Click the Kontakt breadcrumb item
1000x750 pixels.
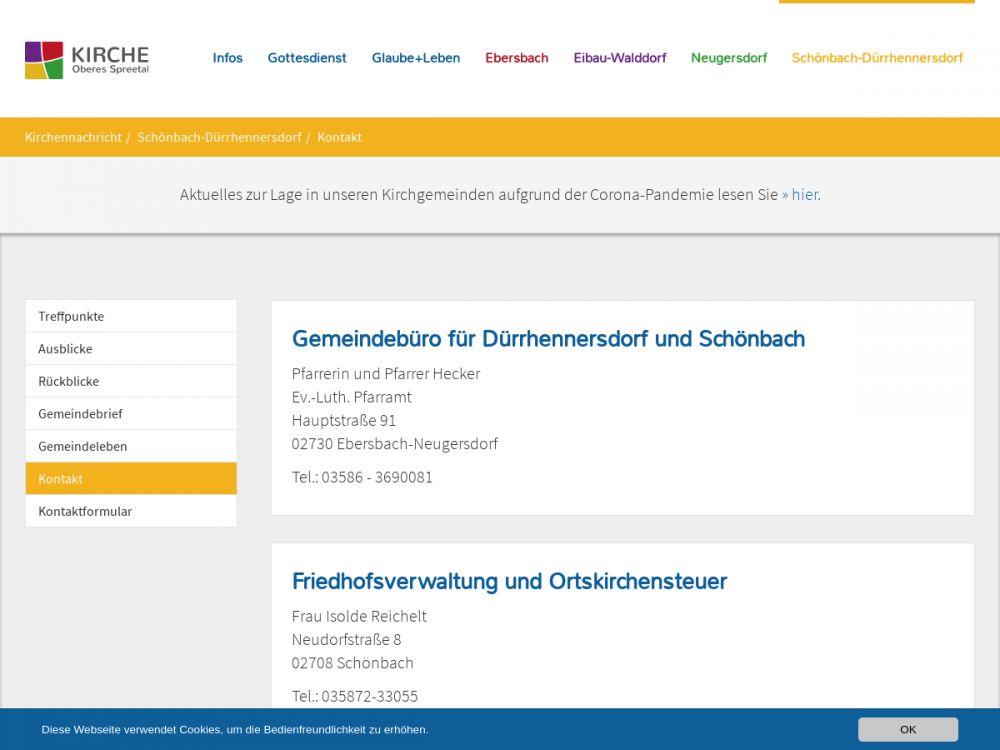tap(340, 137)
